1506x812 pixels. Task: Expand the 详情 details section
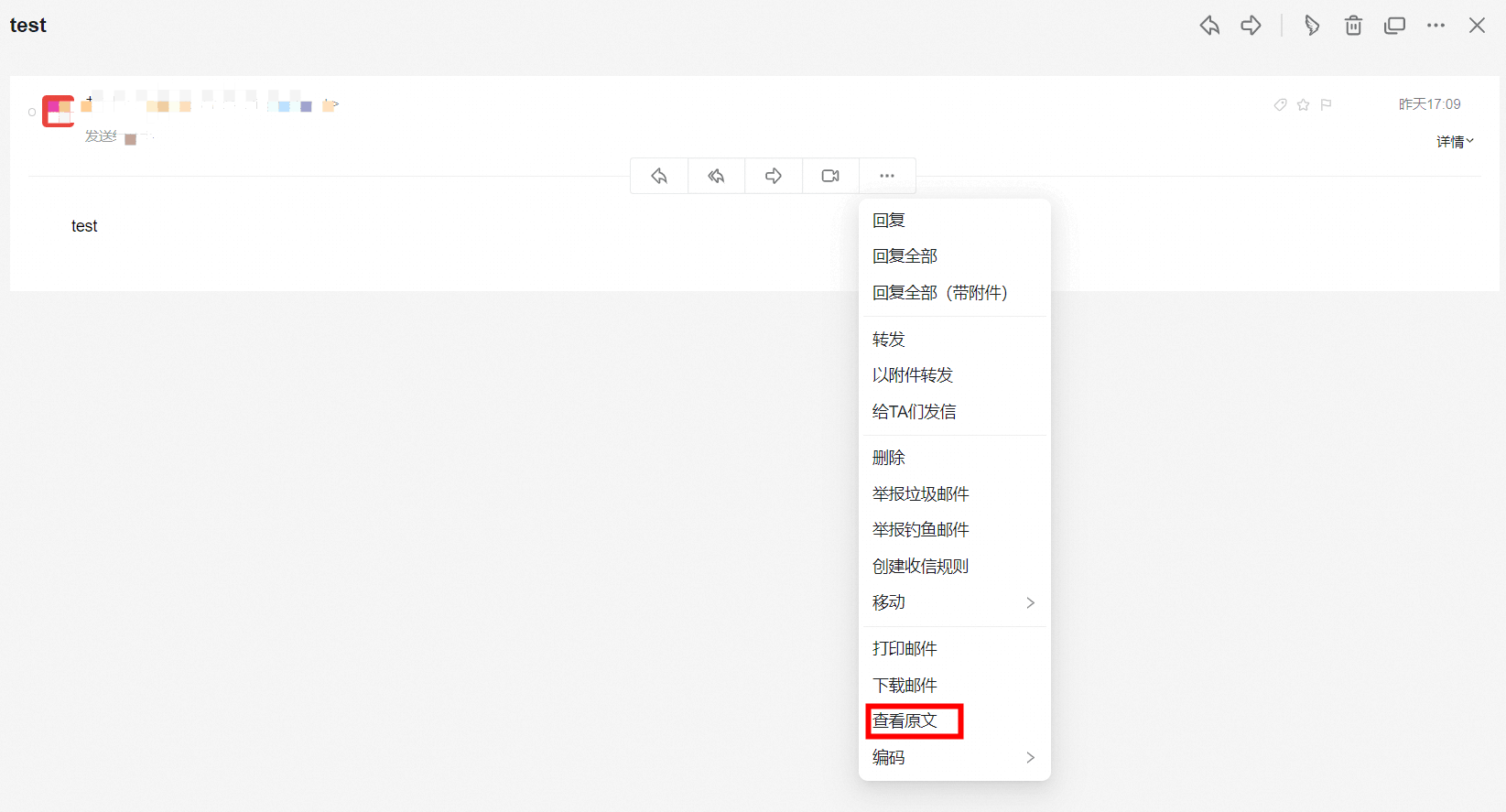pos(1455,142)
